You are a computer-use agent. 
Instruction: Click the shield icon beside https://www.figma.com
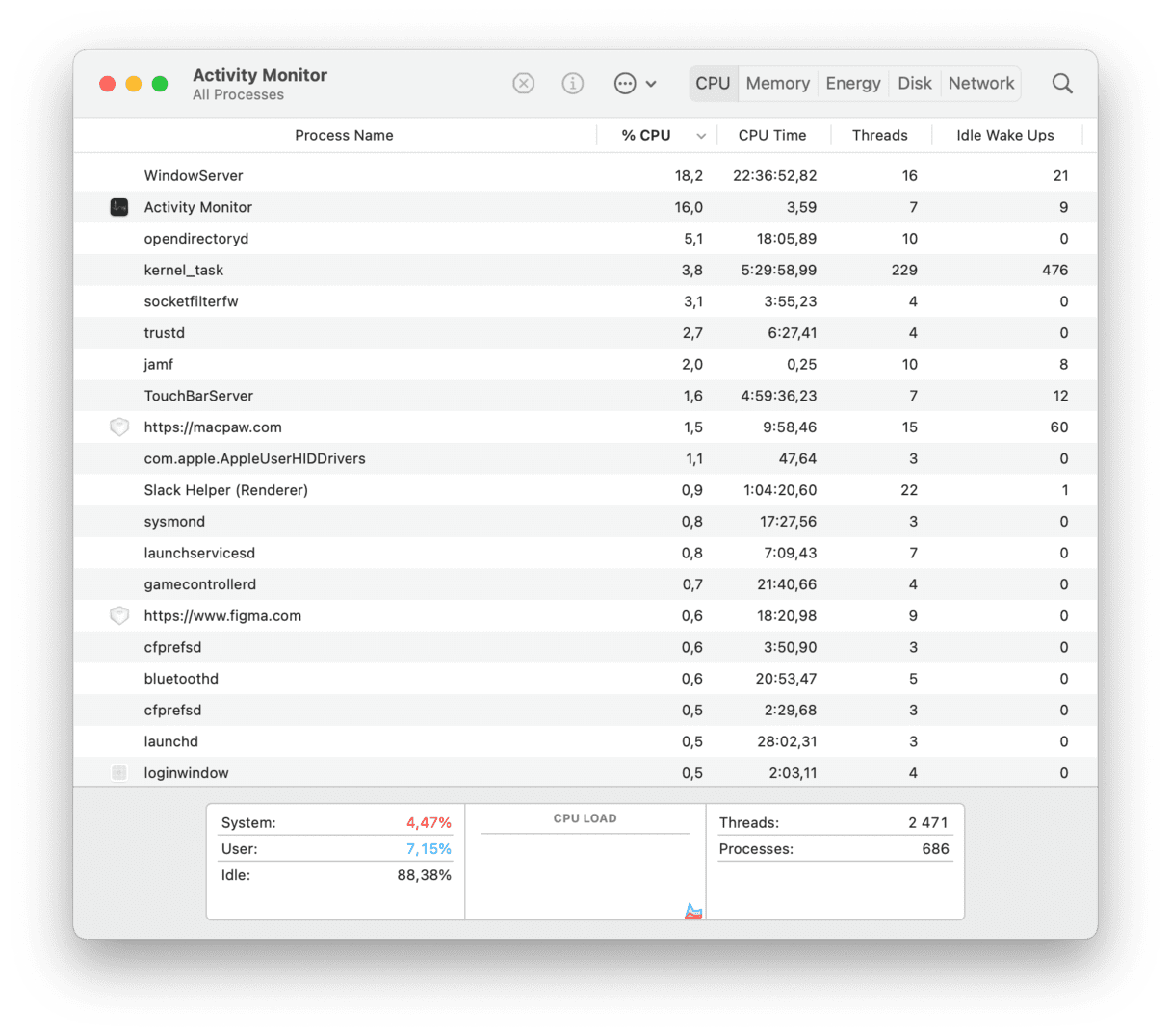[x=119, y=616]
